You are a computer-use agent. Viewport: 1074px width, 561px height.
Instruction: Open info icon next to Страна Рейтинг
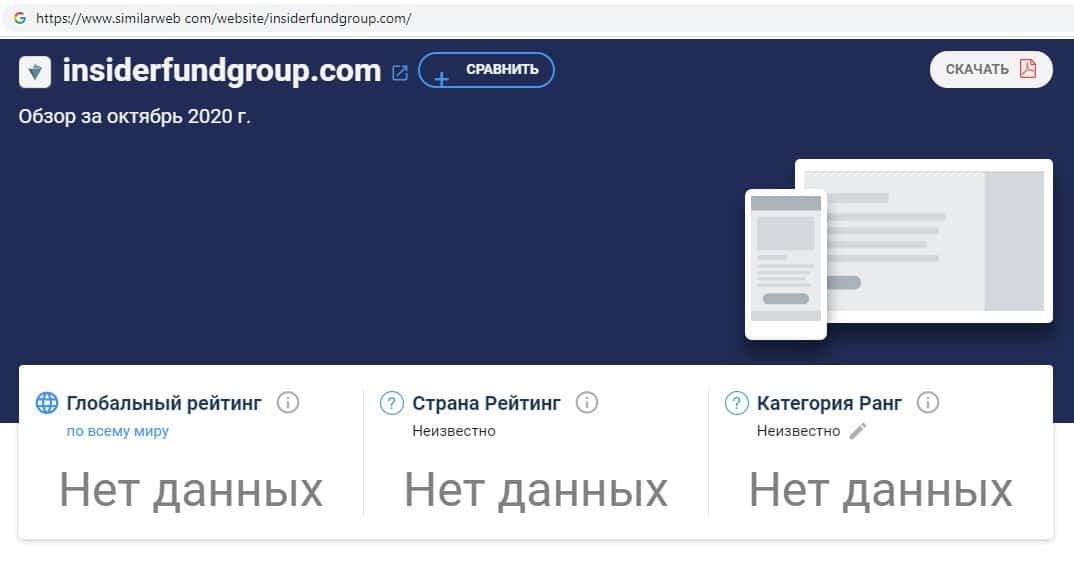(586, 402)
